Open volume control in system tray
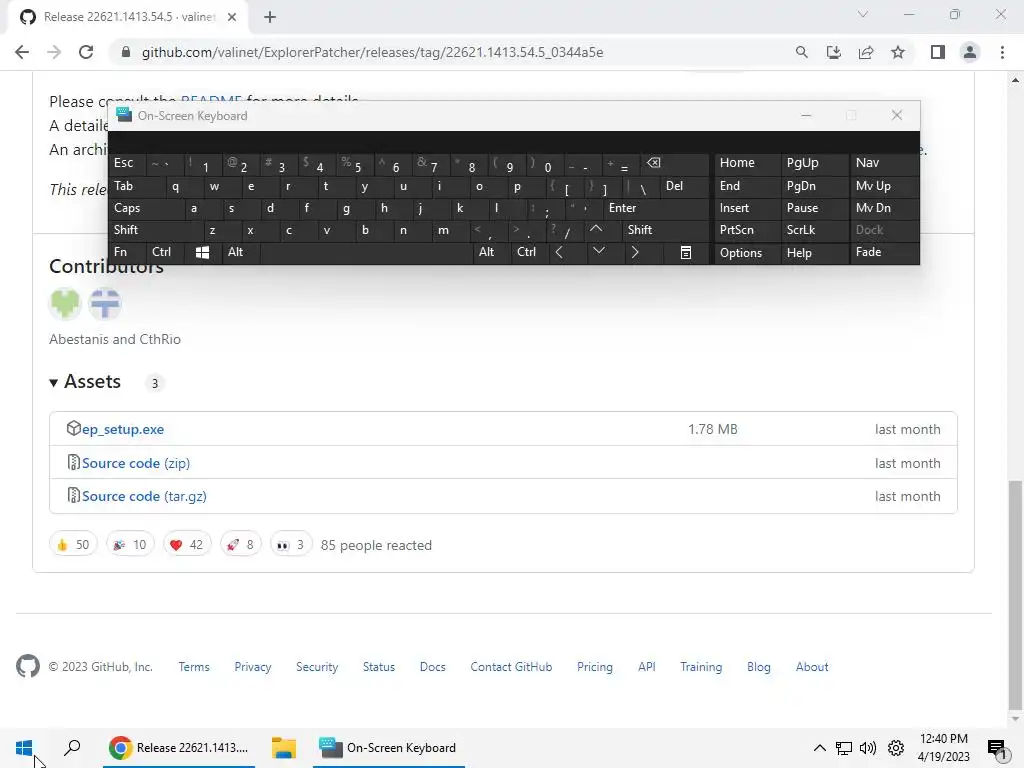Image resolution: width=1024 pixels, height=768 pixels. tap(868, 748)
